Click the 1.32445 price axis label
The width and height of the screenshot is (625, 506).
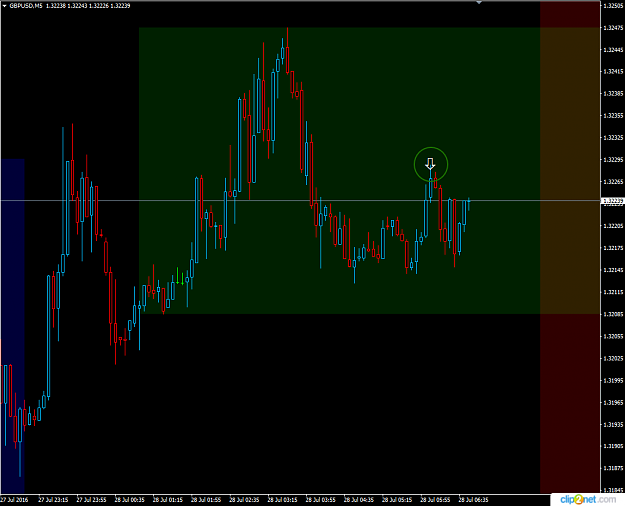pyautogui.click(x=614, y=50)
